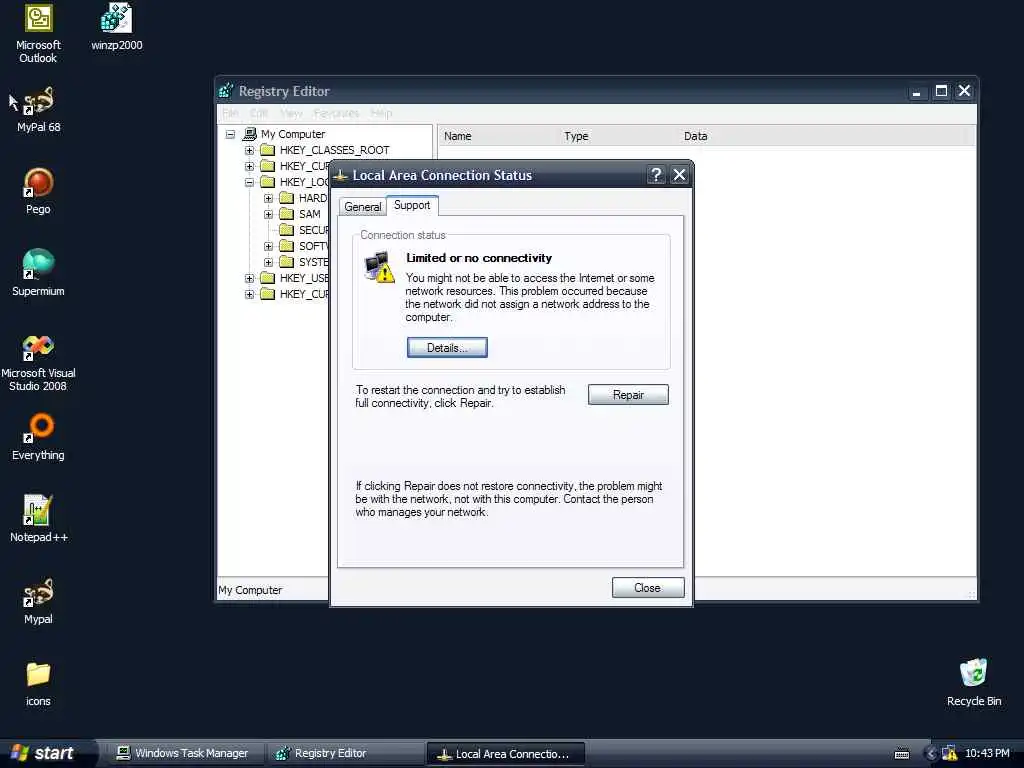Click the My Computer icon in registry tree
Image resolution: width=1024 pixels, height=768 pixels.
click(249, 134)
